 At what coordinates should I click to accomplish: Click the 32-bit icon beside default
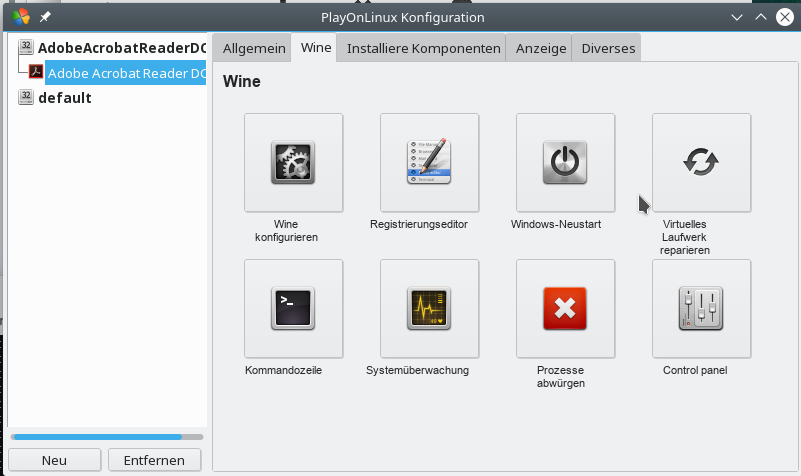coord(26,97)
